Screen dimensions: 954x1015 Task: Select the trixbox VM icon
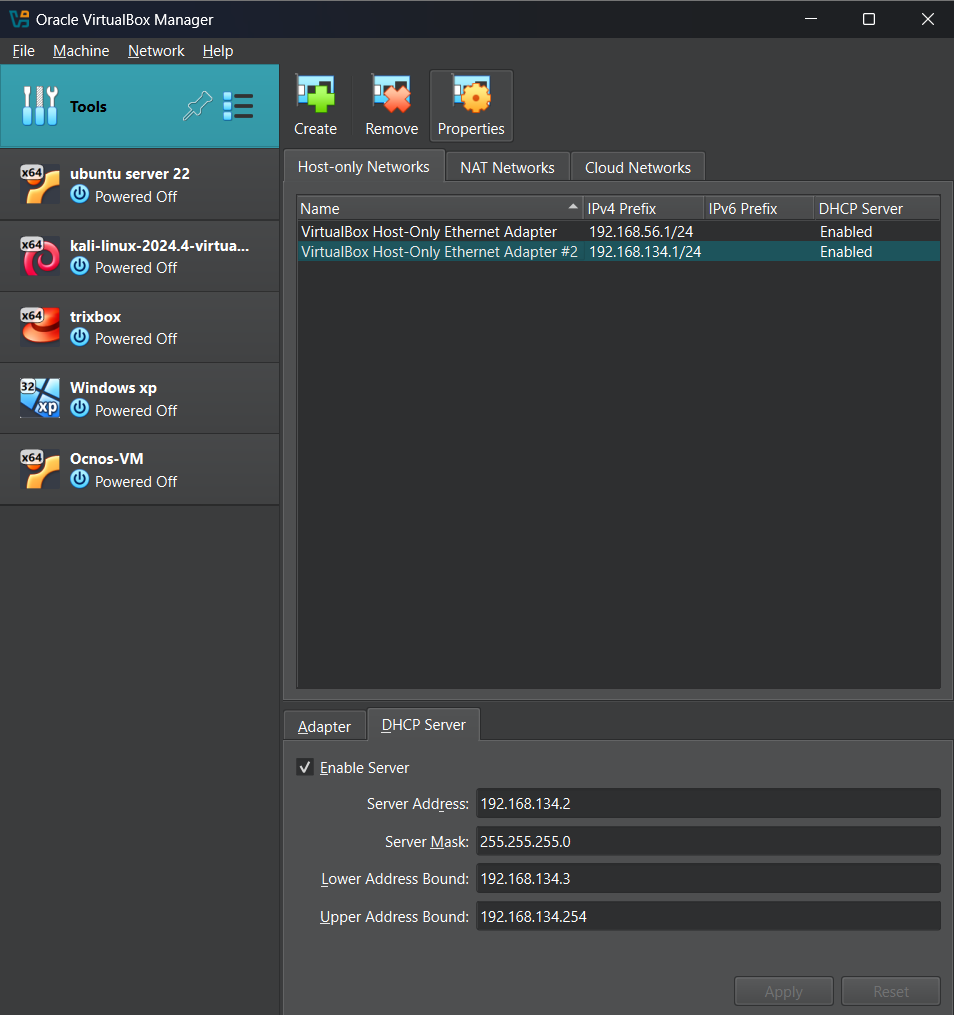click(x=39, y=327)
